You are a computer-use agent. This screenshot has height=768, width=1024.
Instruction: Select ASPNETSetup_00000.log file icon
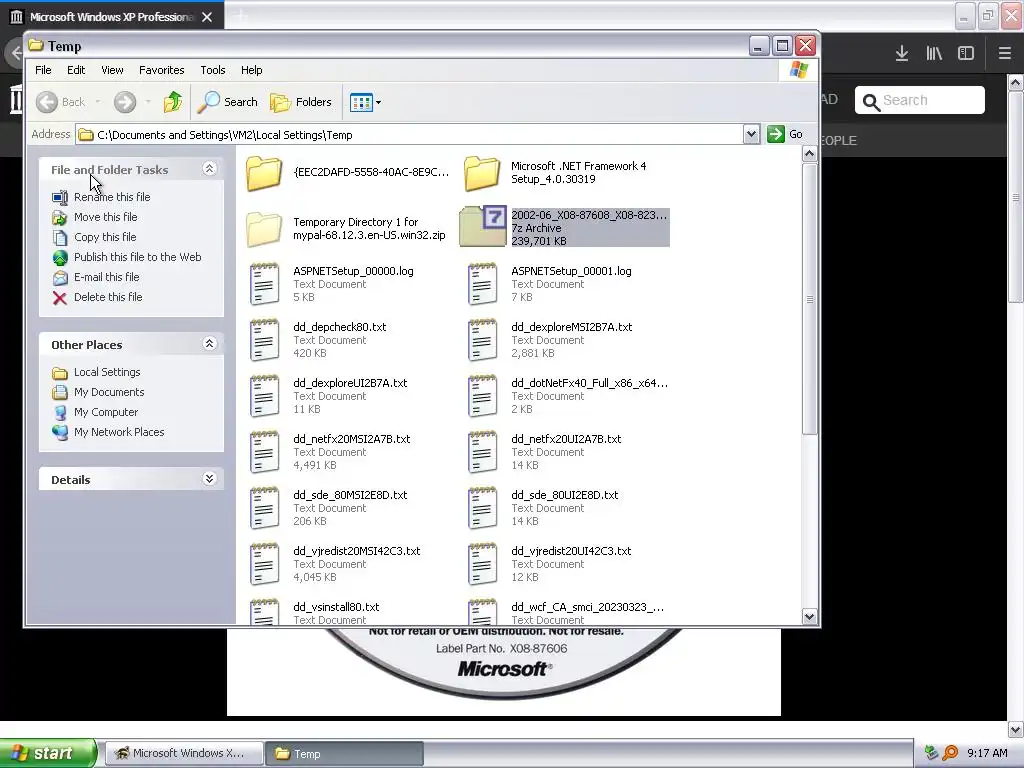click(x=264, y=284)
